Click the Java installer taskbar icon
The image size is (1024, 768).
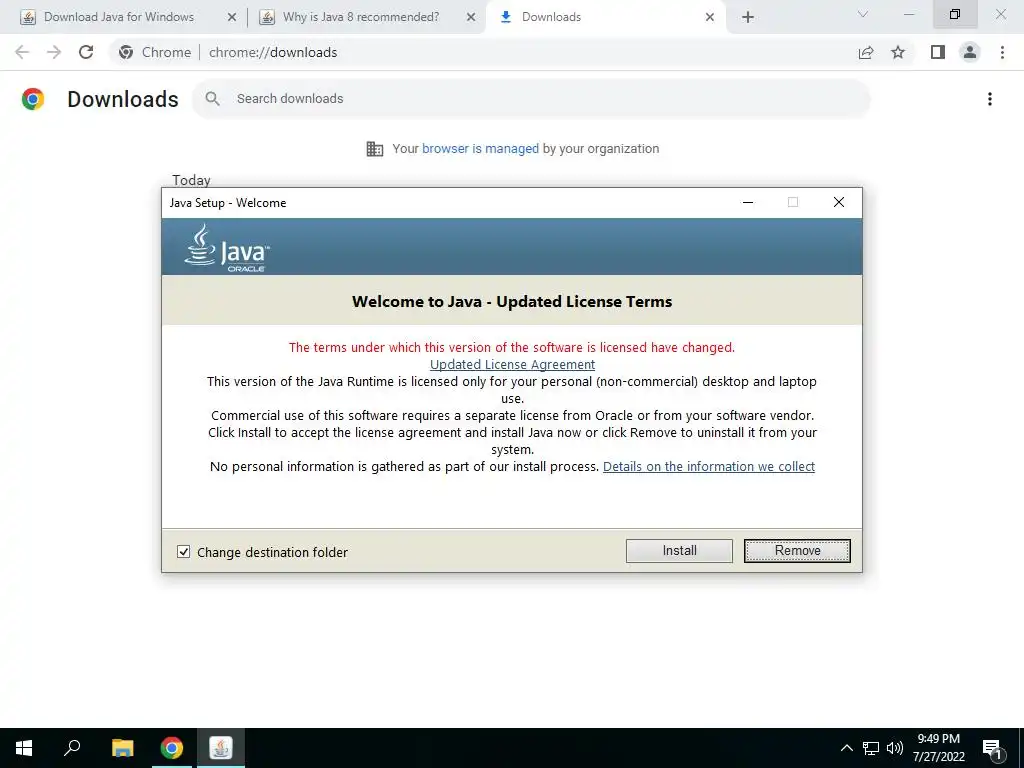coord(221,748)
